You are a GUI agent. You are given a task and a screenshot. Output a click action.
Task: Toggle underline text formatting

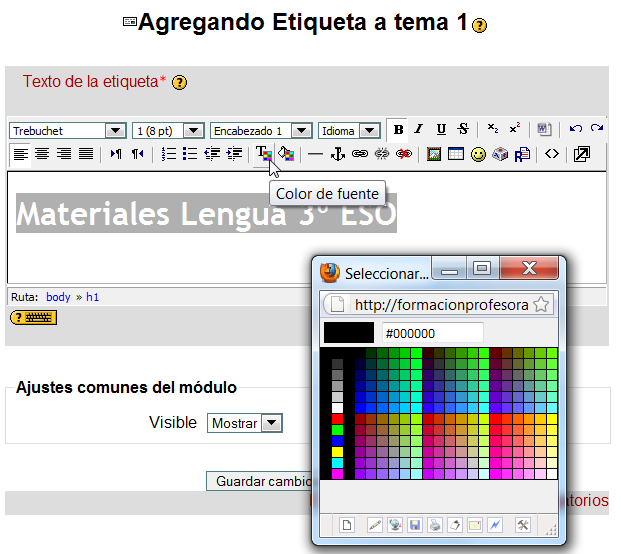(x=441, y=129)
